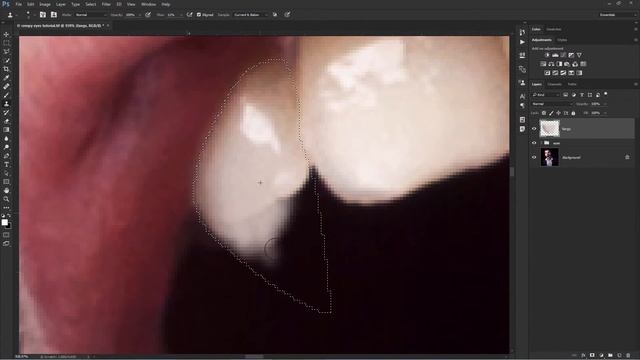Select the Zoom tool
640x360 pixels.
(x=6, y=199)
